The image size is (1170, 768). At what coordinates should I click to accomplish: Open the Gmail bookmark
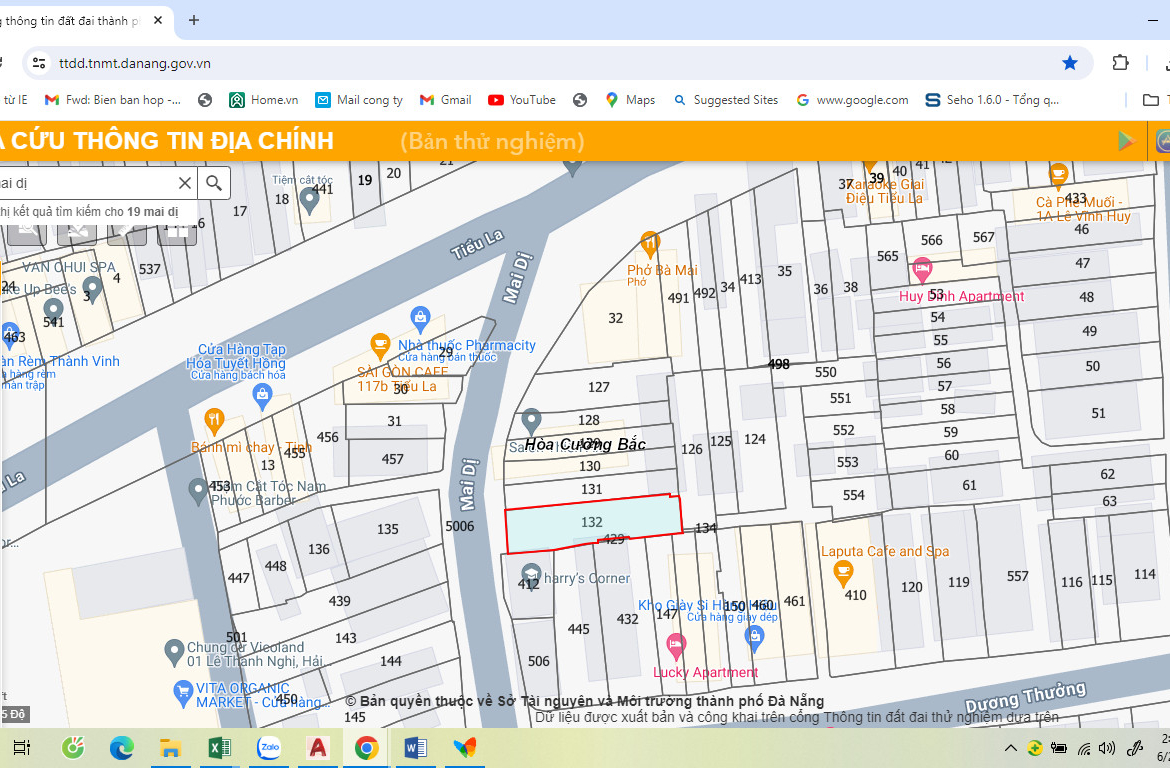point(446,100)
